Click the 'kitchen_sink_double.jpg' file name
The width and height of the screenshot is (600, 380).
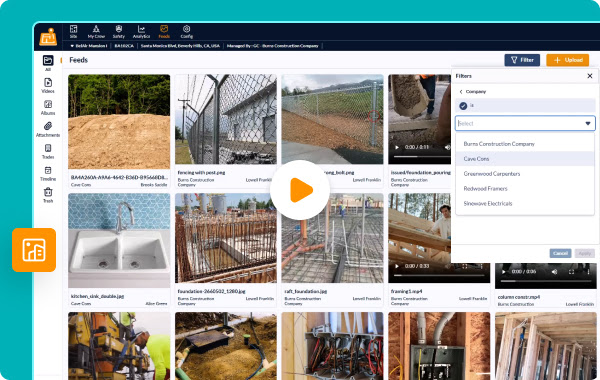point(97,296)
